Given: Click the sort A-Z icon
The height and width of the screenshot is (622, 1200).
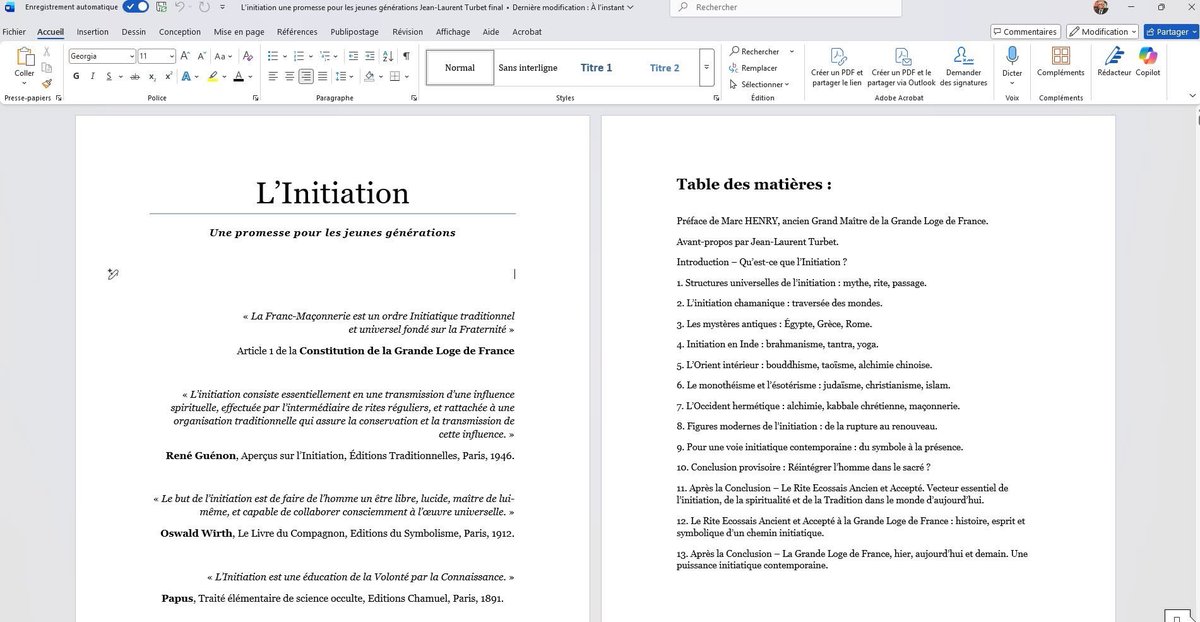Looking at the screenshot, I should pyautogui.click(x=388, y=56).
